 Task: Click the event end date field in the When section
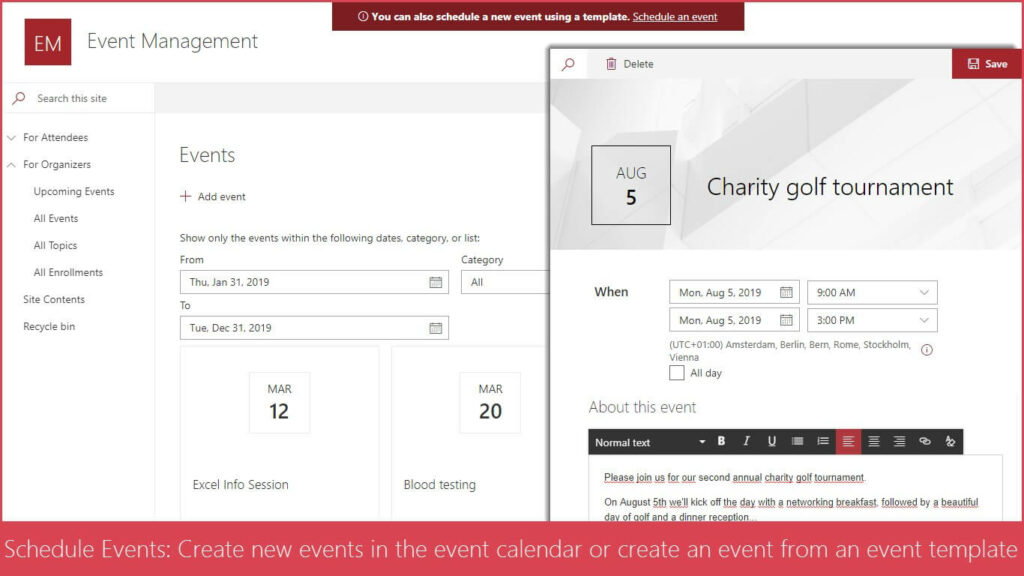(734, 320)
